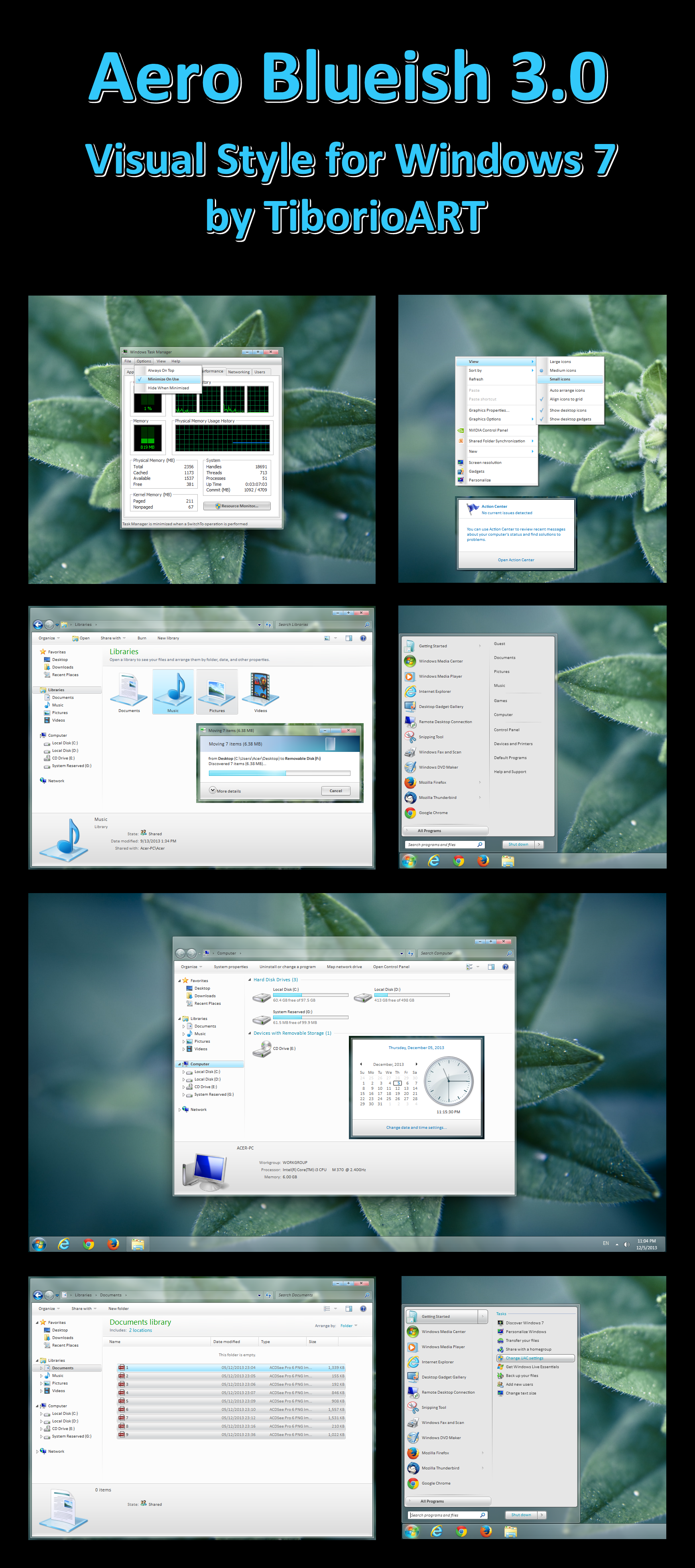Click the volume icon in the taskbar tray

click(627, 1244)
